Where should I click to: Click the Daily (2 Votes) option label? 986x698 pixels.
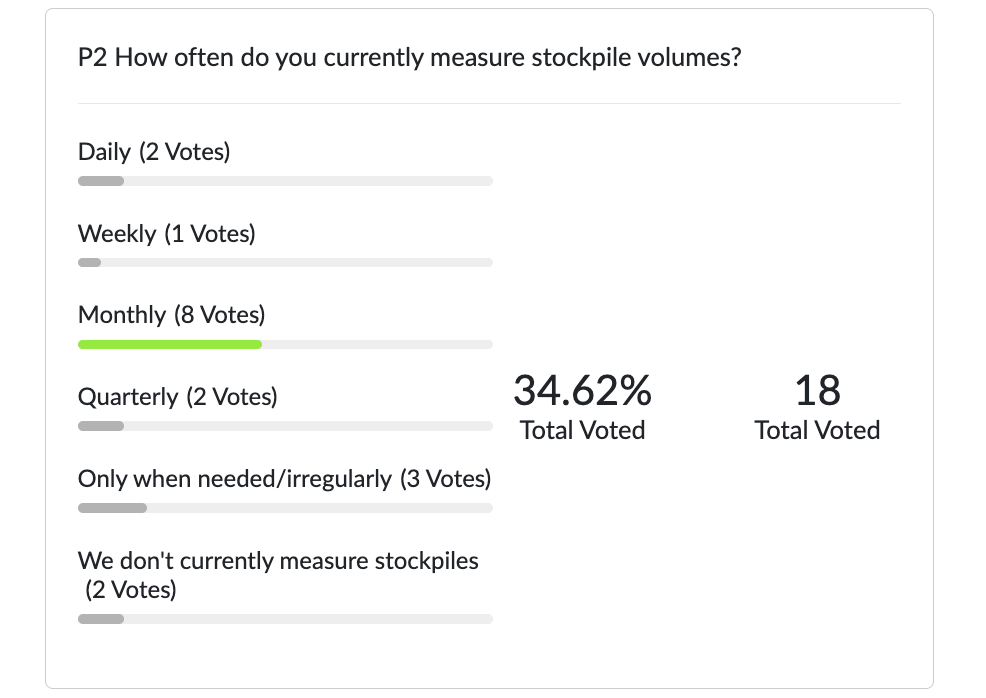click(154, 152)
